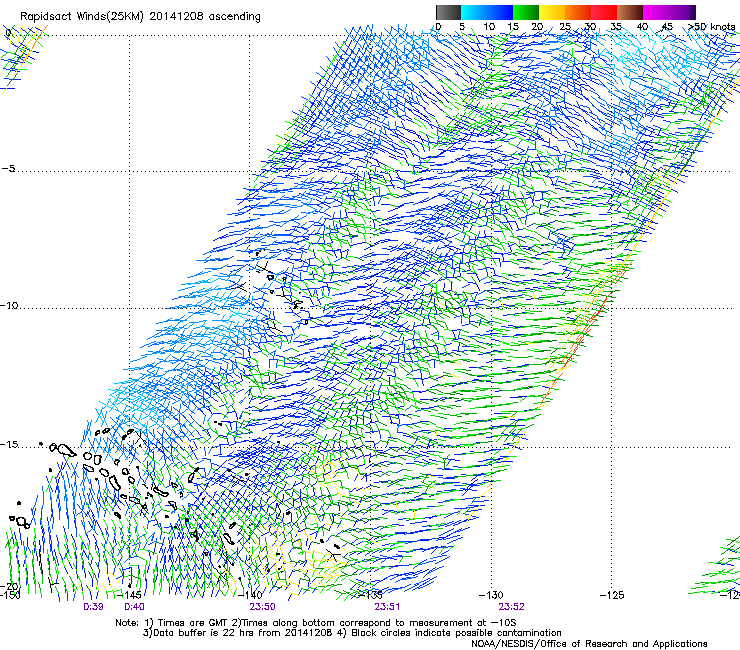Click the "25" label under the color bar

pos(564,27)
